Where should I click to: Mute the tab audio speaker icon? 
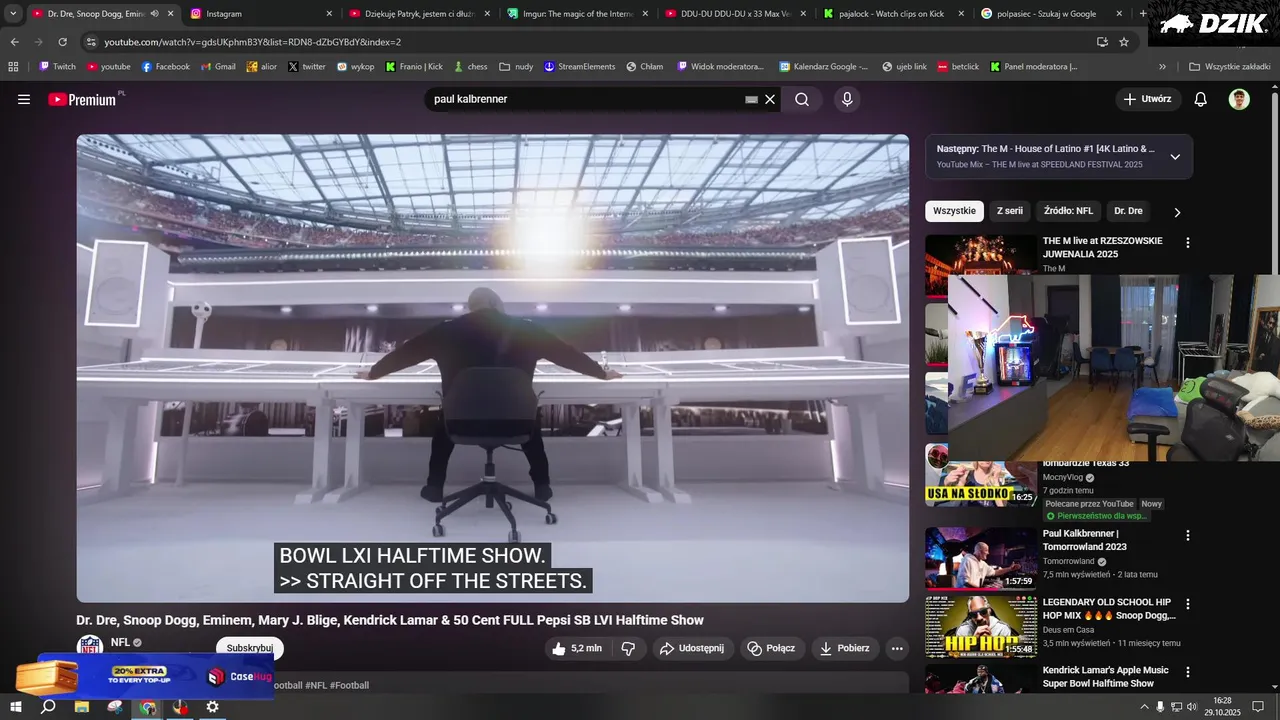point(155,14)
